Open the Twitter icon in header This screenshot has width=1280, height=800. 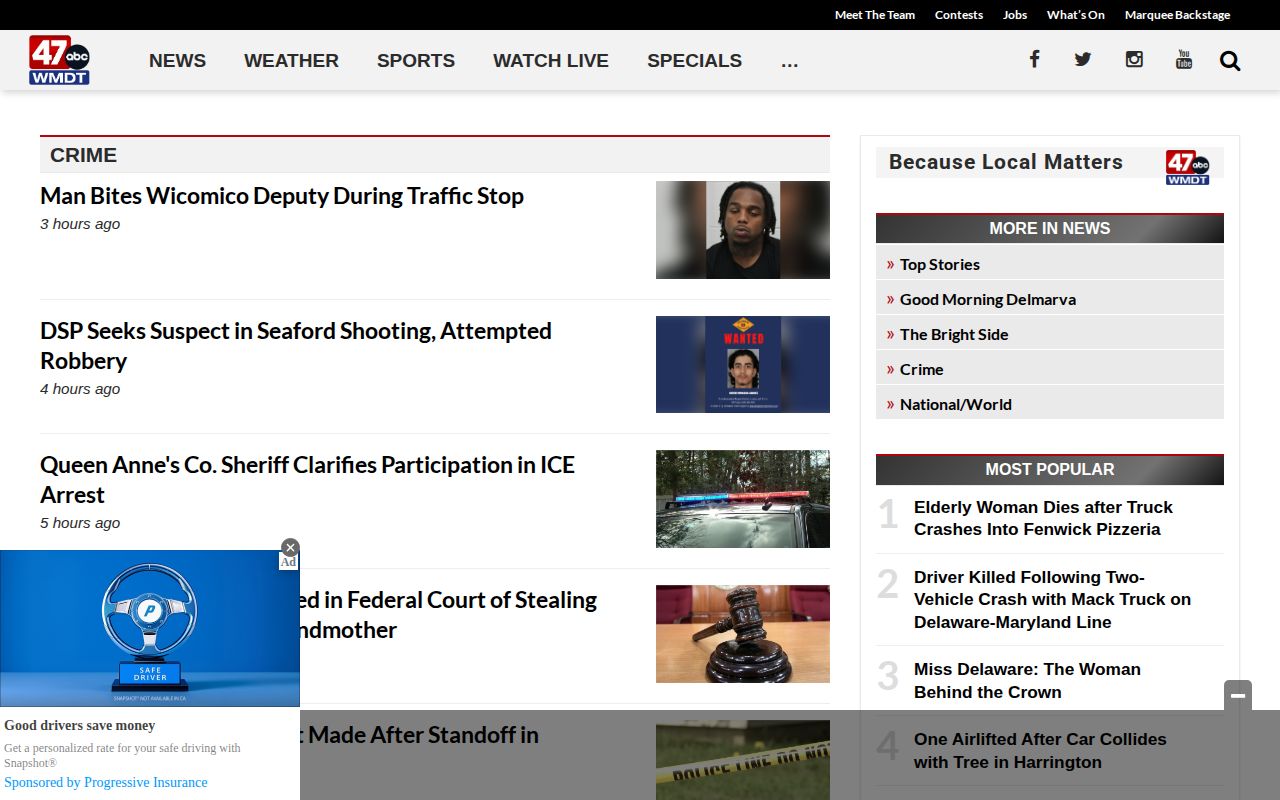(1083, 59)
